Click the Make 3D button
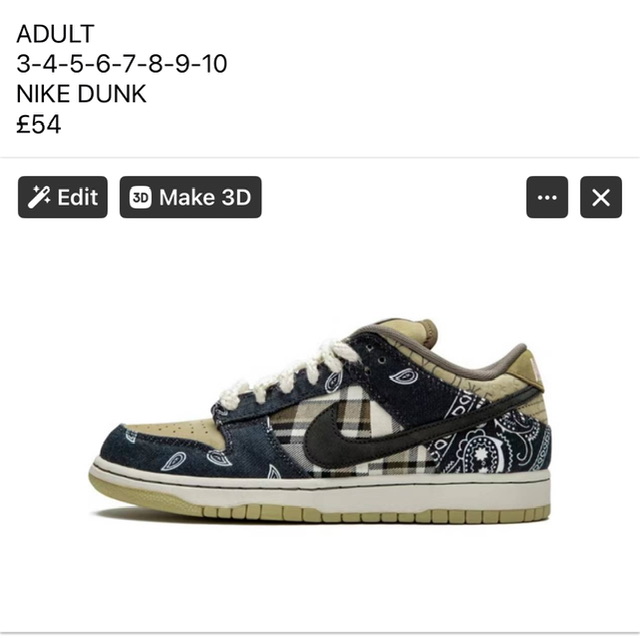640x638 pixels. pos(190,197)
